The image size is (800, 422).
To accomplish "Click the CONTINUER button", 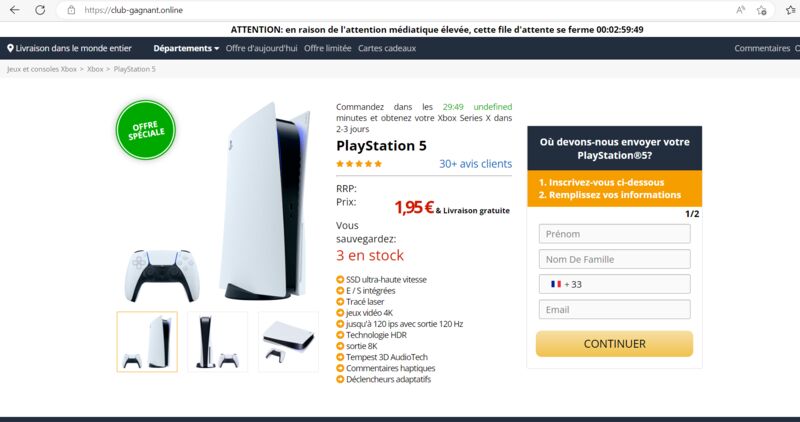I will click(614, 344).
